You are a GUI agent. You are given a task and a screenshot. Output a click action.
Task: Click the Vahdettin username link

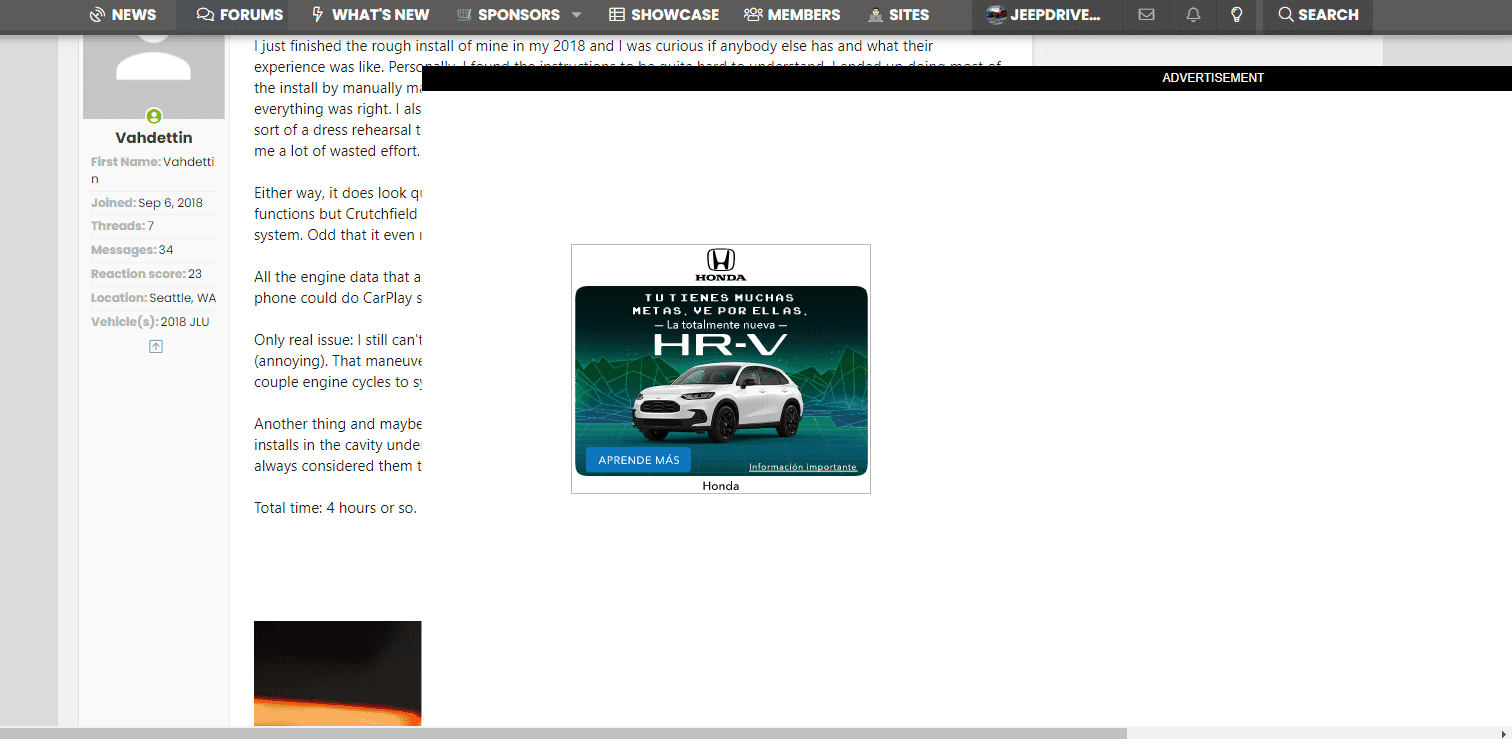[154, 138]
